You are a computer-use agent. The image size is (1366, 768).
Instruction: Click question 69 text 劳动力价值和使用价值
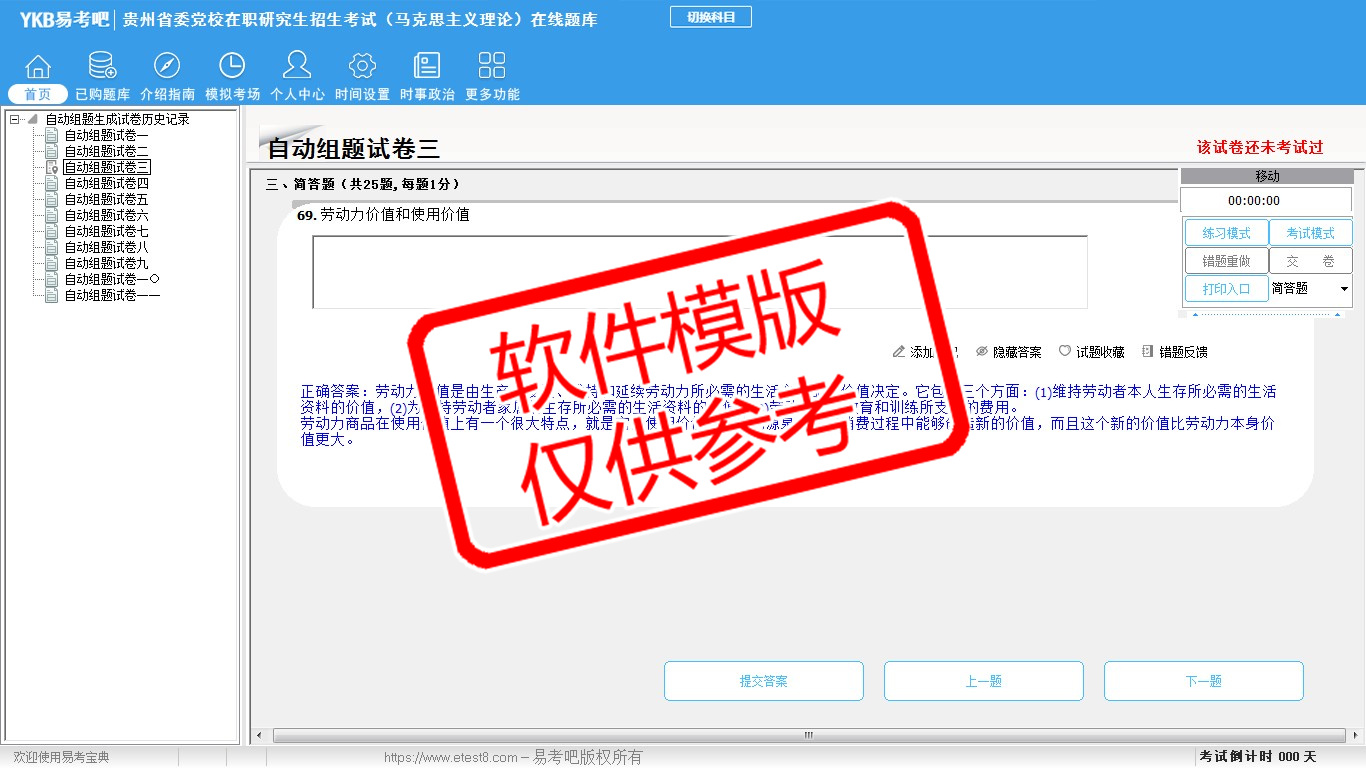[395, 214]
